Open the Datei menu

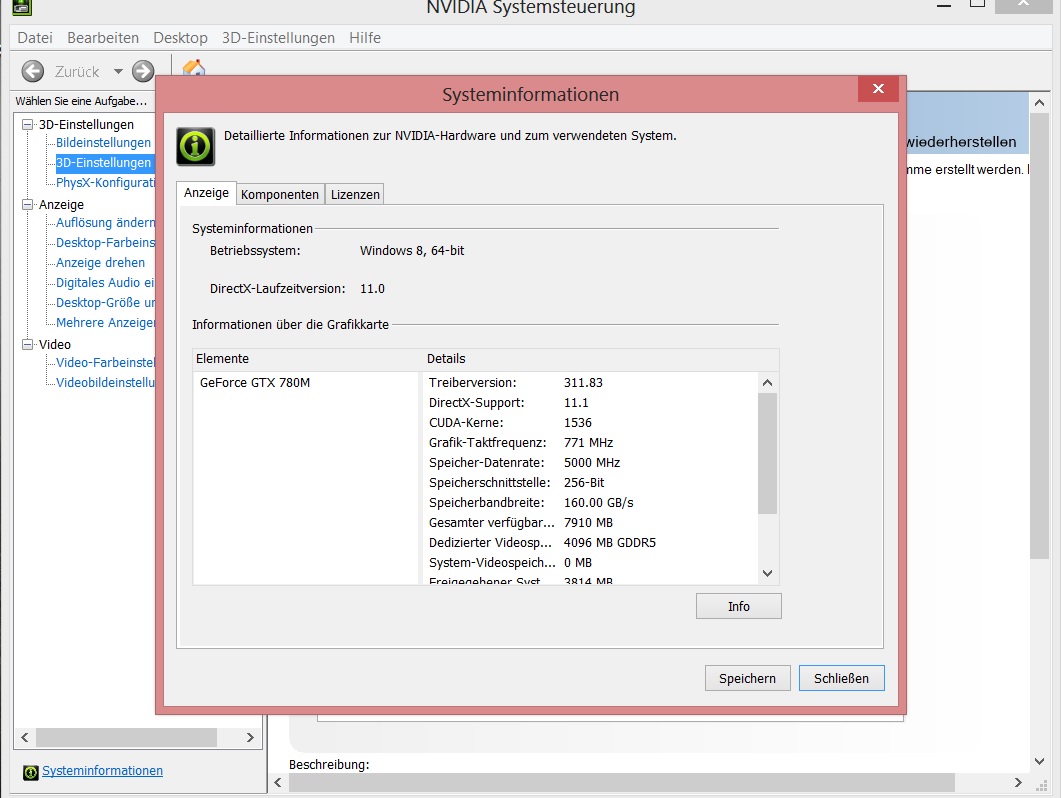pyautogui.click(x=35, y=38)
